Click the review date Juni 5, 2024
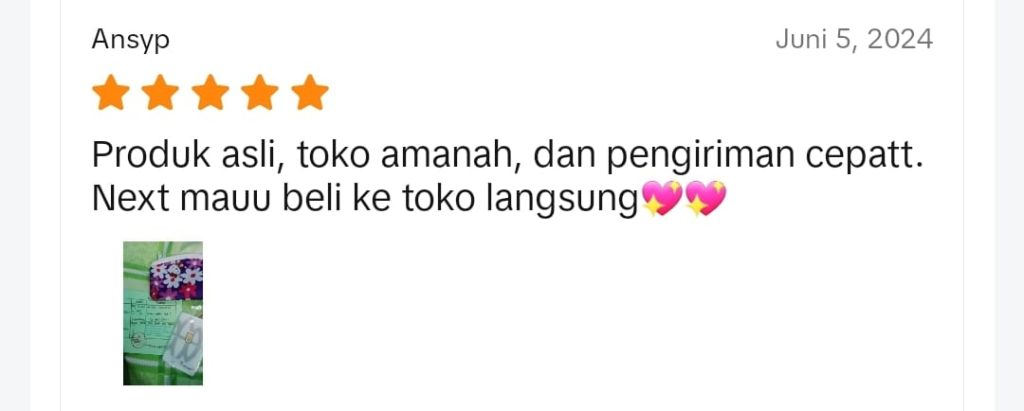This screenshot has height=411, width=1024. (854, 40)
